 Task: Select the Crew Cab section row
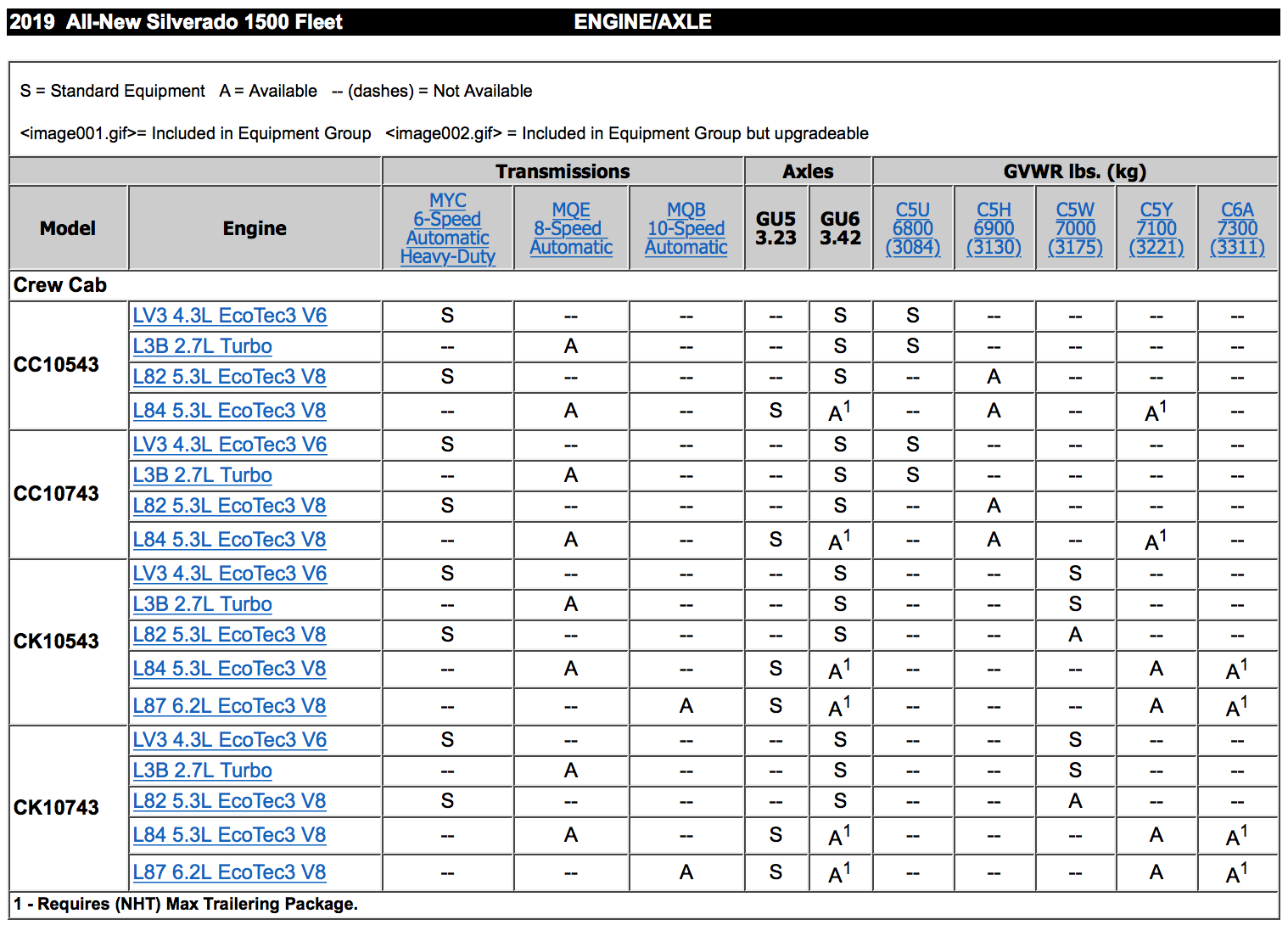[60, 285]
